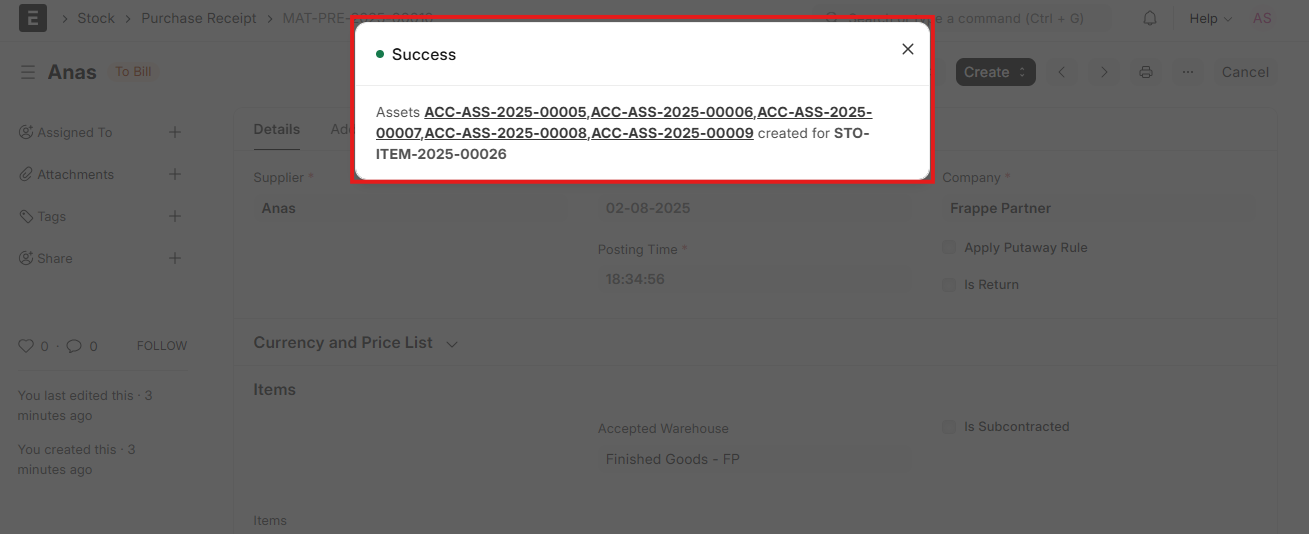The image size is (1309, 534).
Task: Open the three-dots more menu
Action: click(x=1188, y=72)
